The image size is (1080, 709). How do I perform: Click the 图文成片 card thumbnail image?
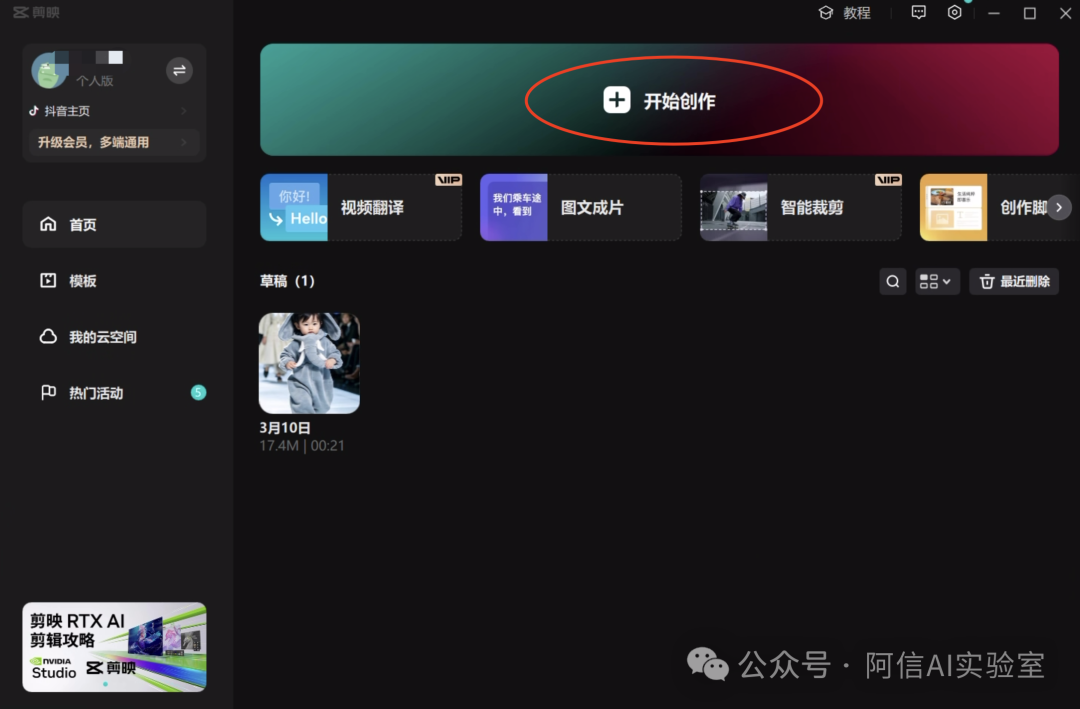514,207
